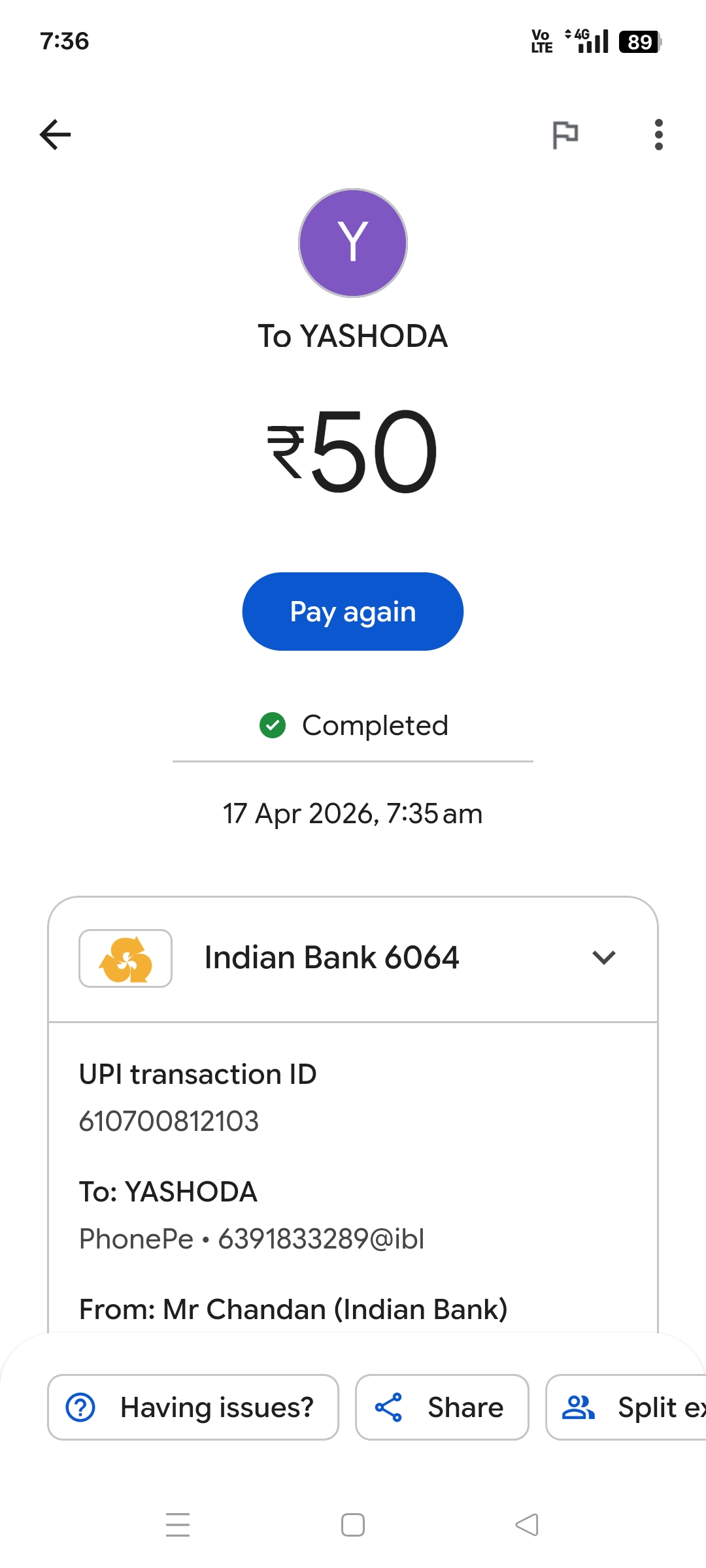Image resolution: width=706 pixels, height=1568 pixels.
Task: Tap the Having issues? button
Action: click(193, 1407)
